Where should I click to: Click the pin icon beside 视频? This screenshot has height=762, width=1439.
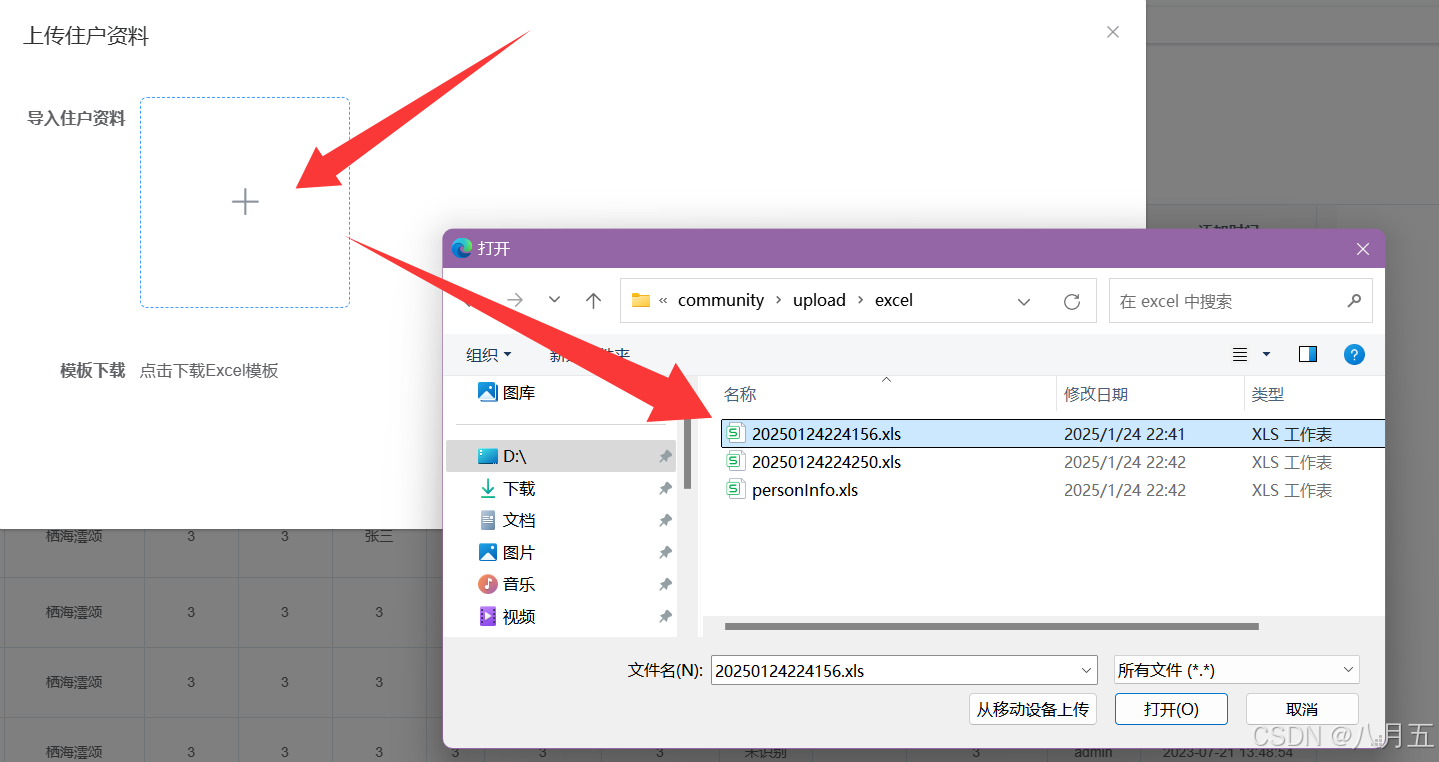point(664,617)
